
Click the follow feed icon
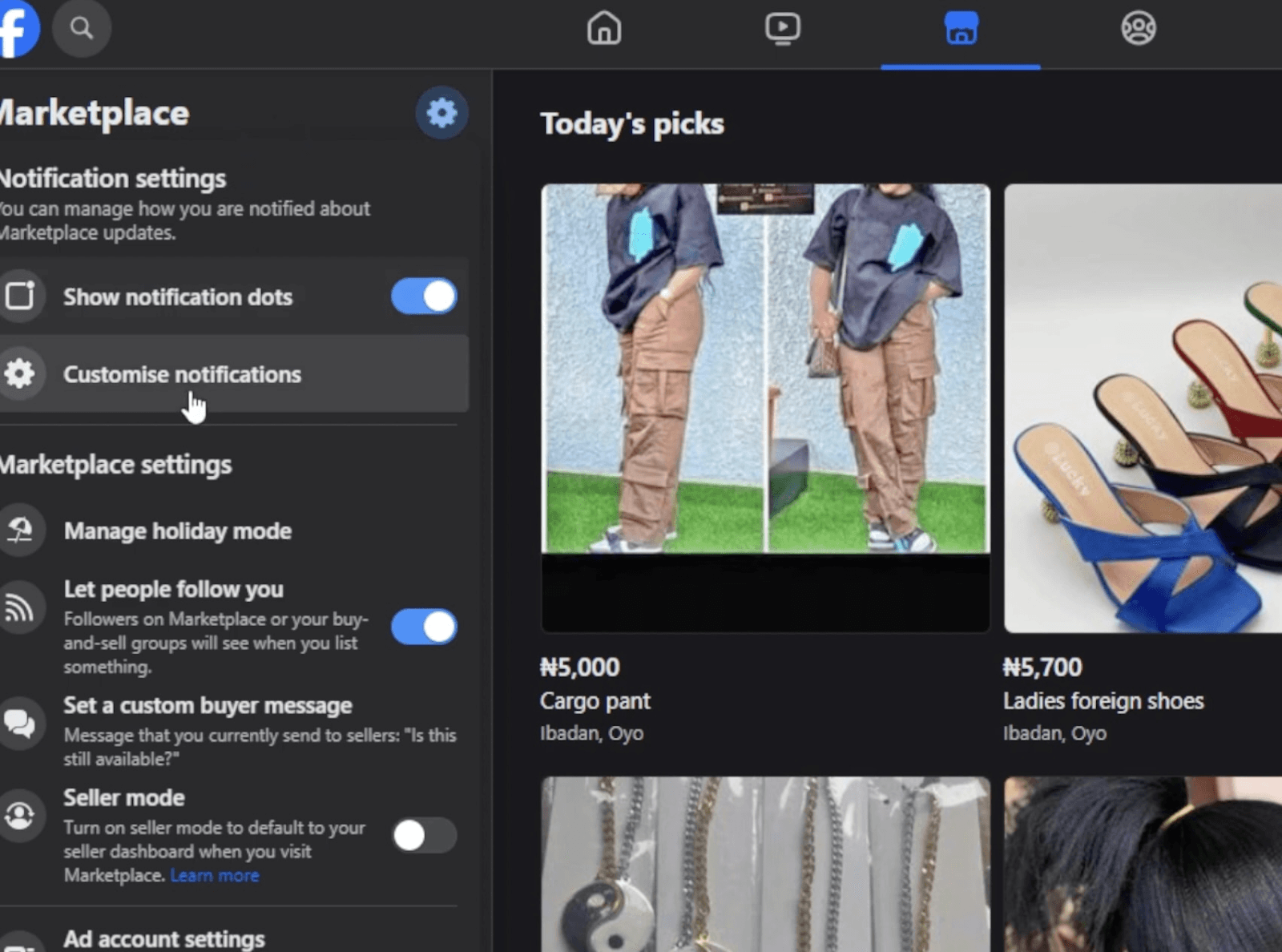click(x=20, y=609)
